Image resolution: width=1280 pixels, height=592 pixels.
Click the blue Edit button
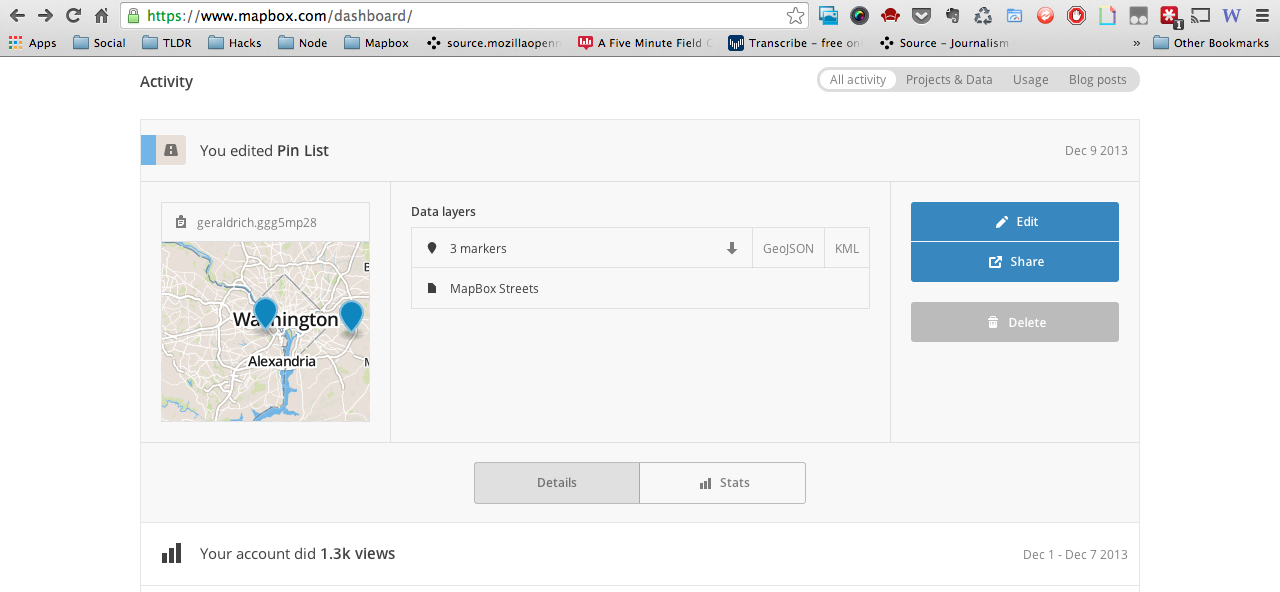coord(1015,222)
